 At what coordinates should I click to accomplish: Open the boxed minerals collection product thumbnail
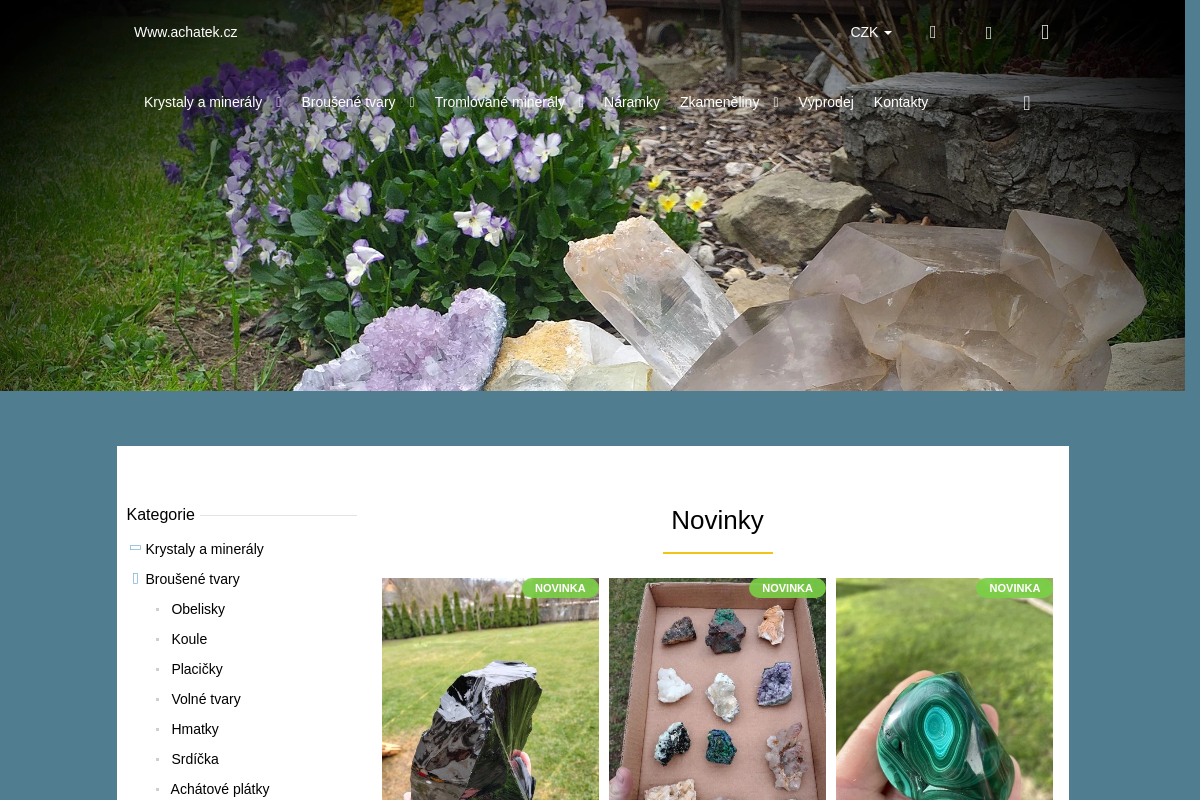point(717,689)
